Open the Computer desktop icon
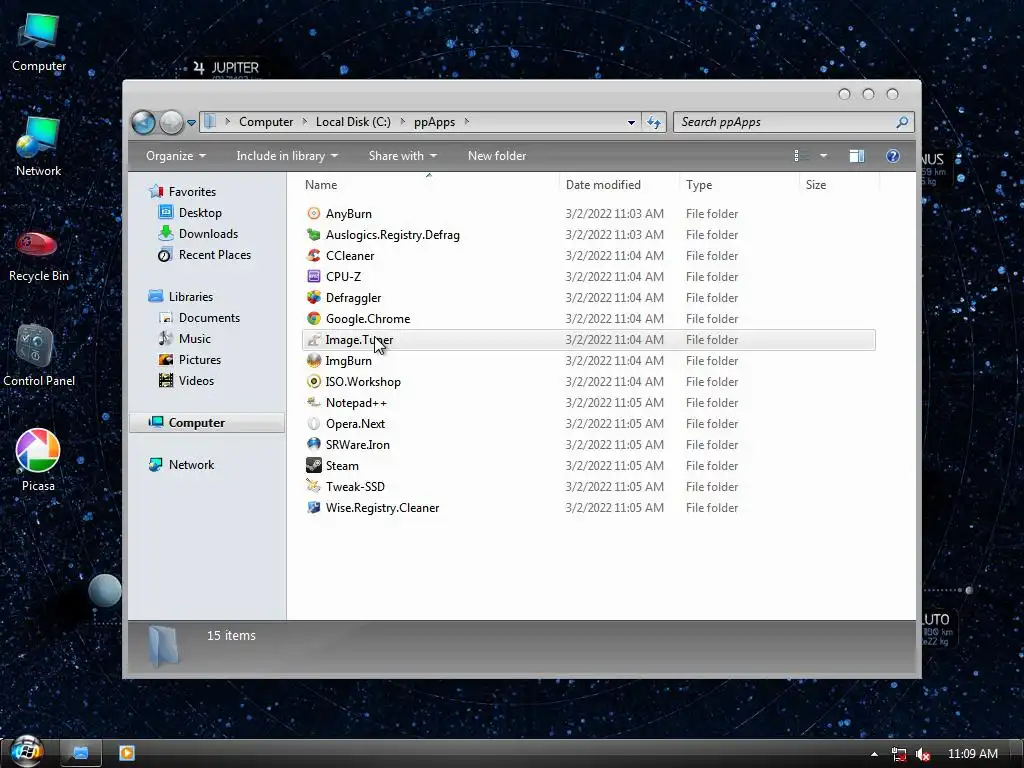The height and width of the screenshot is (768, 1024). (39, 42)
